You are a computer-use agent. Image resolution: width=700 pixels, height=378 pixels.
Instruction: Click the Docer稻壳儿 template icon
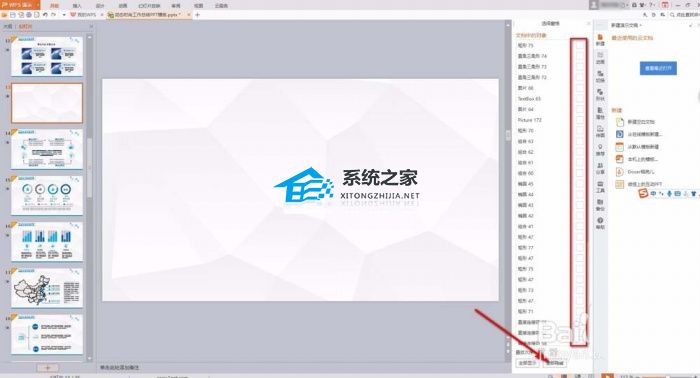pos(620,172)
